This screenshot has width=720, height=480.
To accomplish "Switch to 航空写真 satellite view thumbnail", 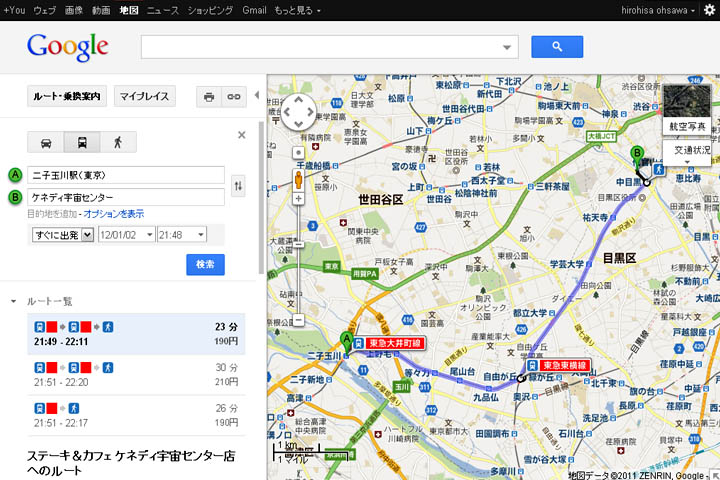I will click(687, 109).
